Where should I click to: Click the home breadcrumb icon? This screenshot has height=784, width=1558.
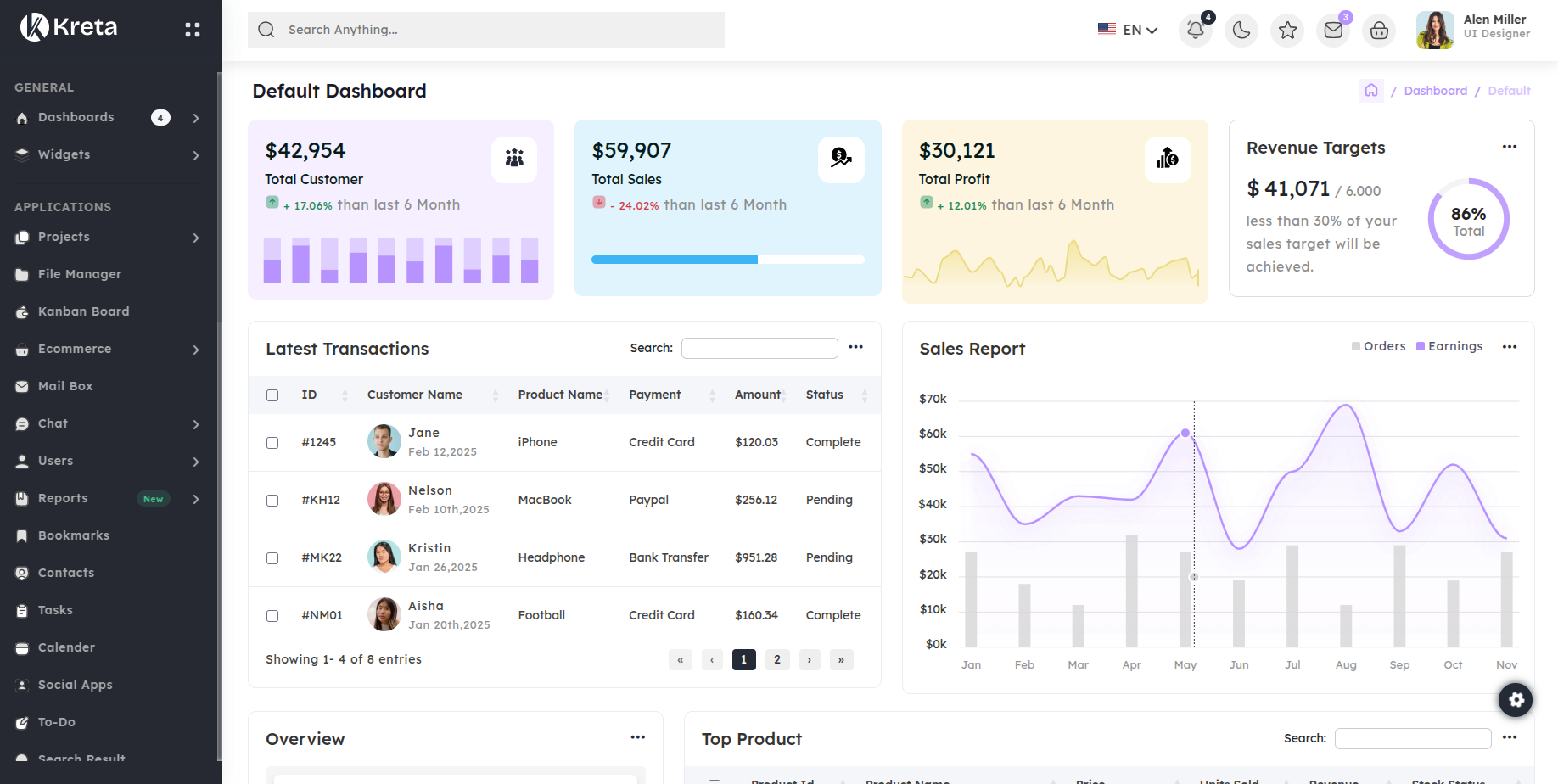coord(1370,91)
